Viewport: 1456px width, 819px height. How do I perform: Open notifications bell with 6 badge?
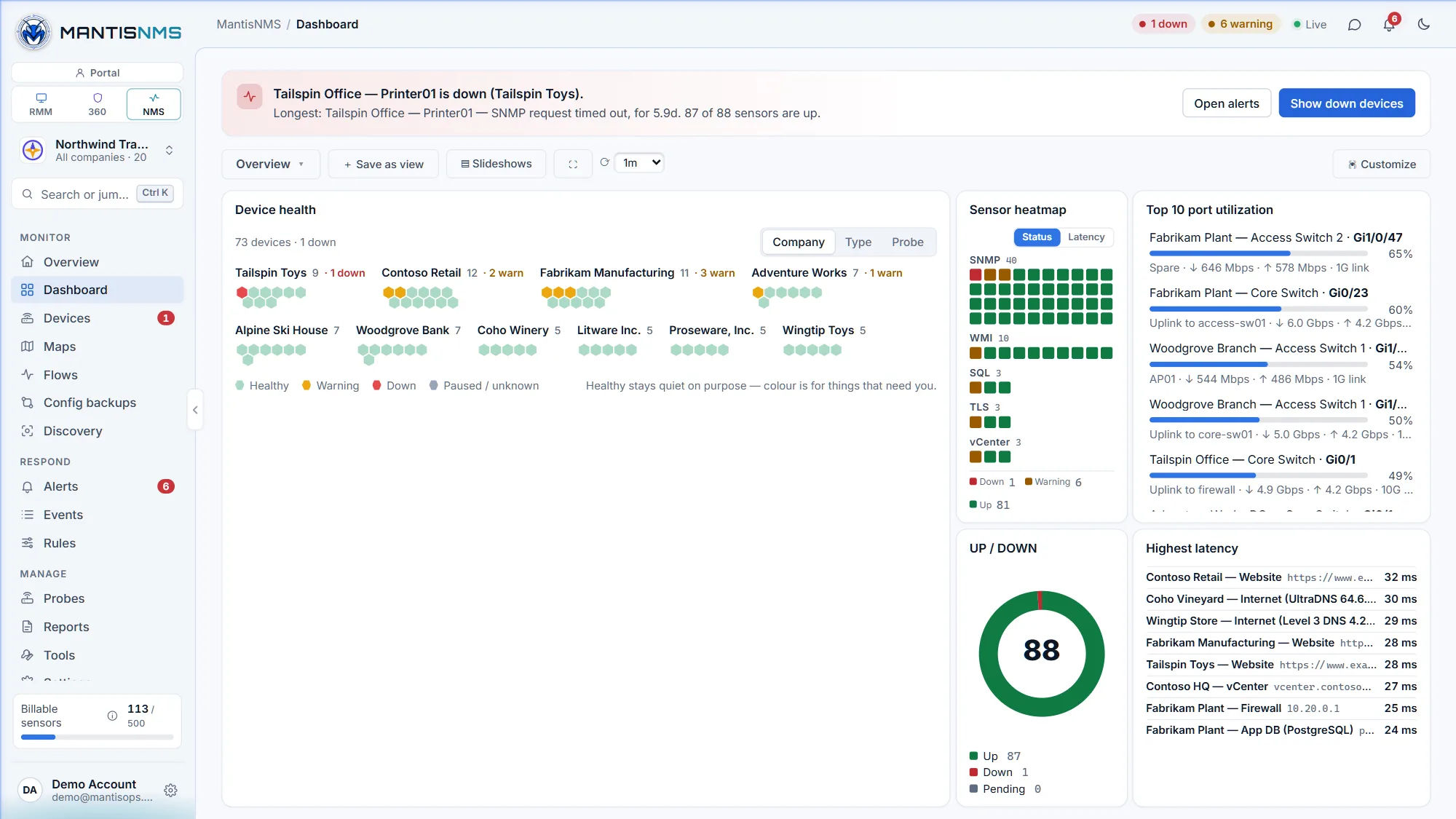(x=1389, y=25)
